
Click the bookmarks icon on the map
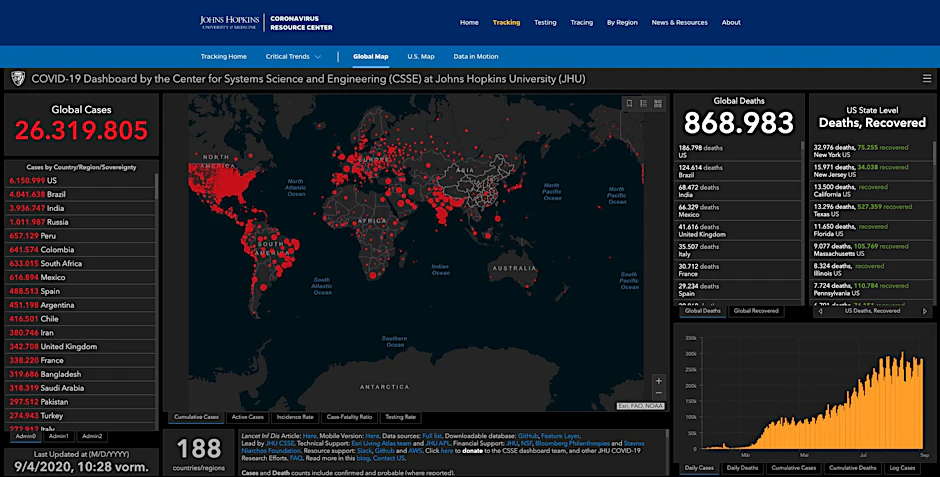629,104
